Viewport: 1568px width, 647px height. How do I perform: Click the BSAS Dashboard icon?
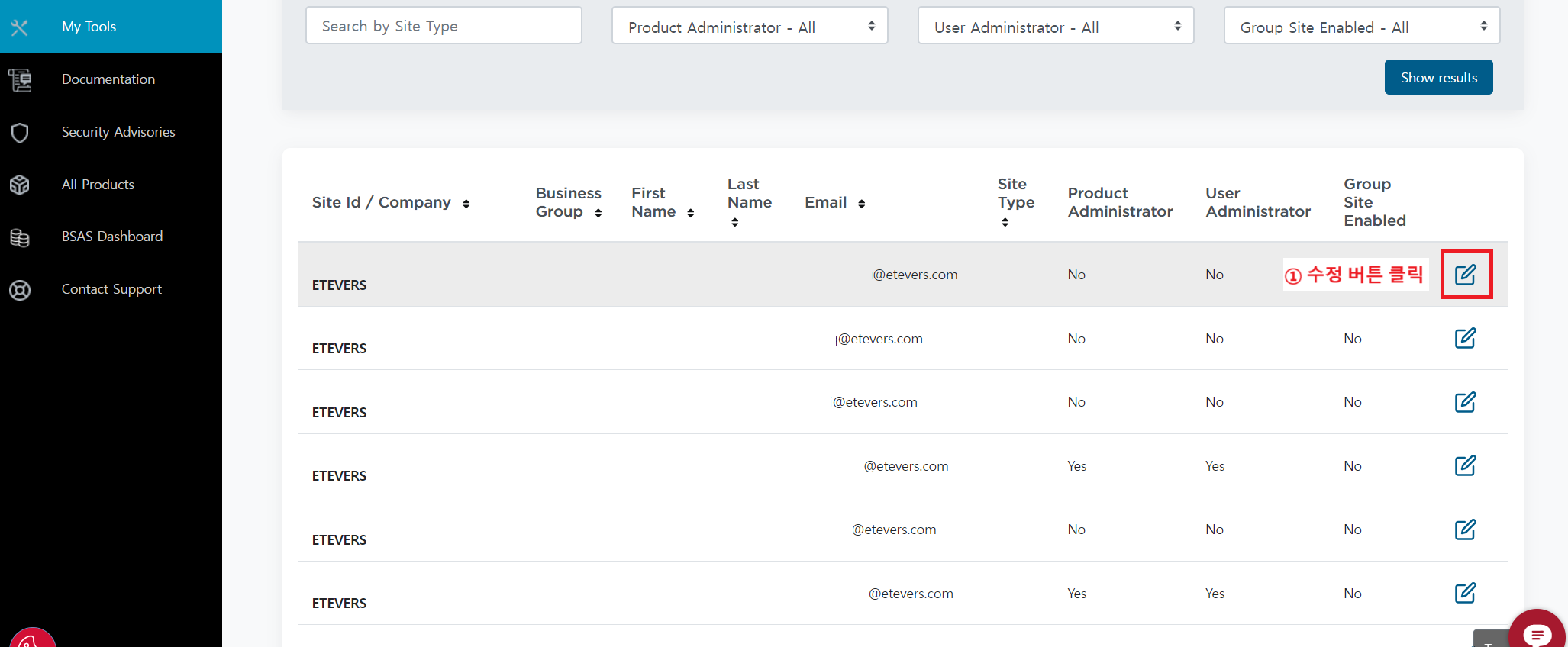[x=20, y=237]
